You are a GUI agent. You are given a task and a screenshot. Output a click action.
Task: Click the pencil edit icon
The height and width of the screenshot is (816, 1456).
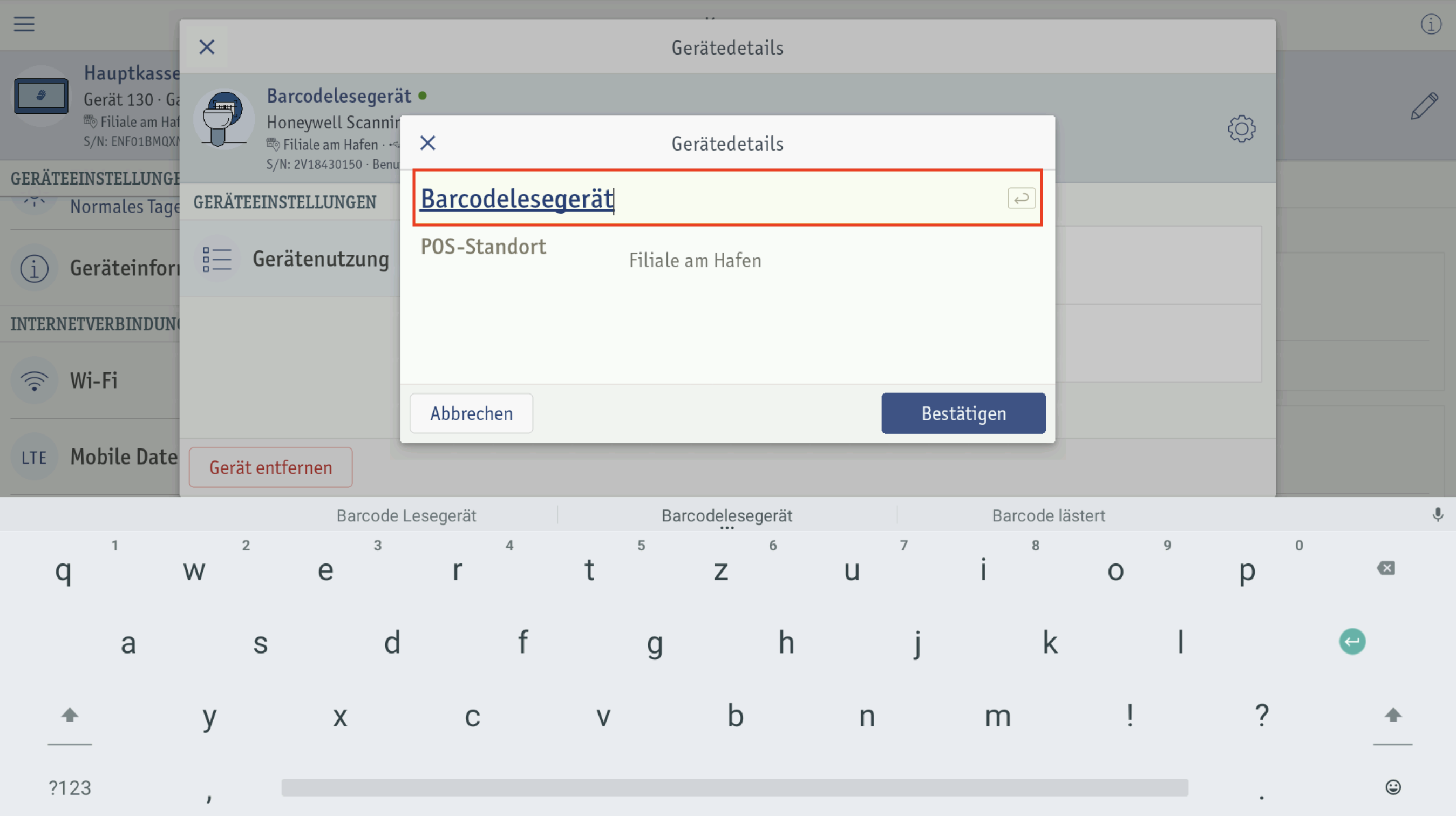(x=1424, y=106)
